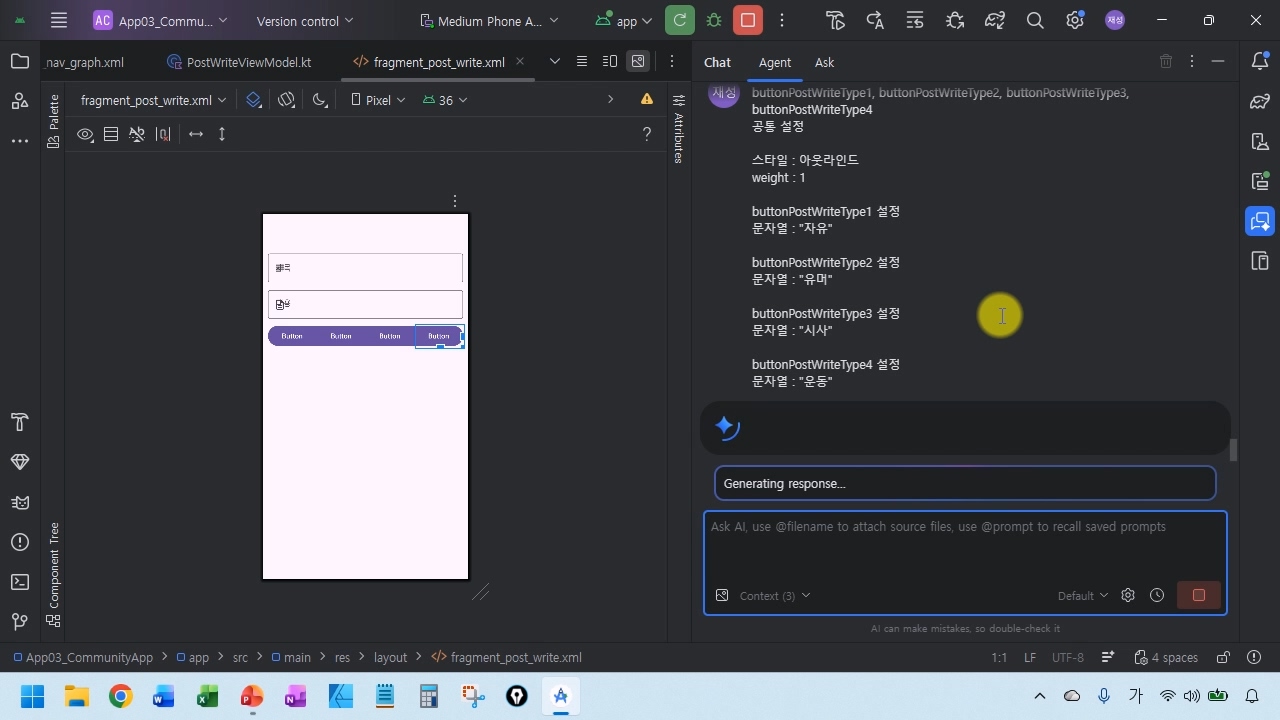Open the Device Manager tool window
The width and height of the screenshot is (1280, 720).
1260,142
